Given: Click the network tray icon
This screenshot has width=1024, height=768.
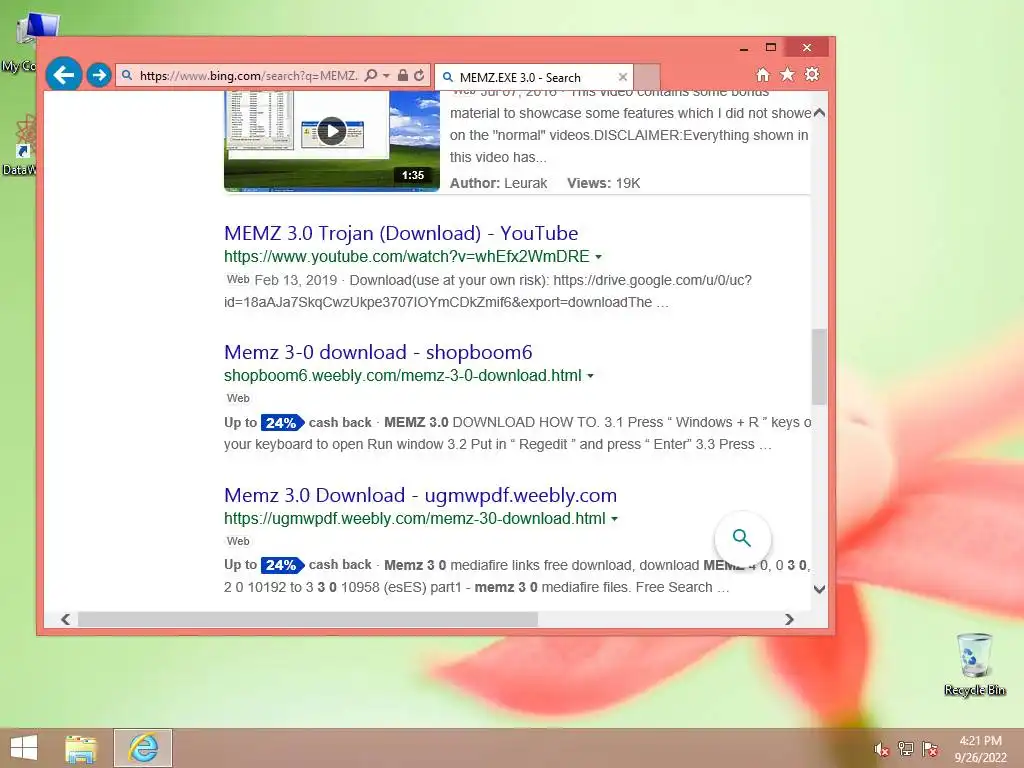Looking at the screenshot, I should click(906, 749).
